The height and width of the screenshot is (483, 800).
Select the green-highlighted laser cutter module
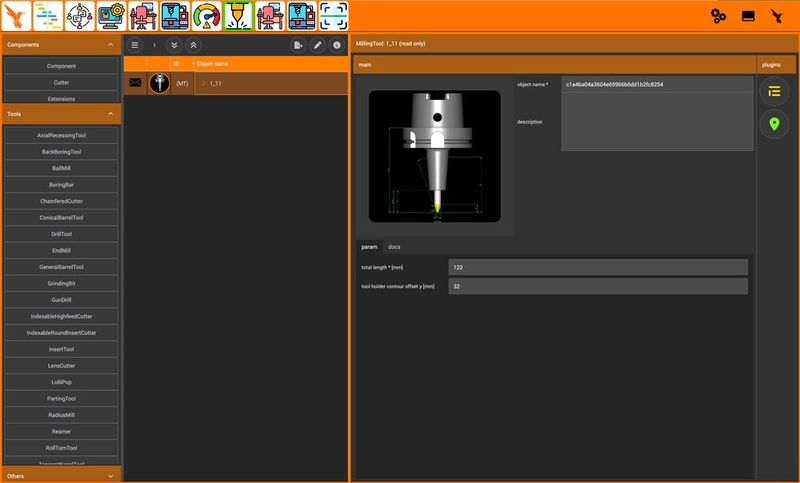tap(238, 16)
